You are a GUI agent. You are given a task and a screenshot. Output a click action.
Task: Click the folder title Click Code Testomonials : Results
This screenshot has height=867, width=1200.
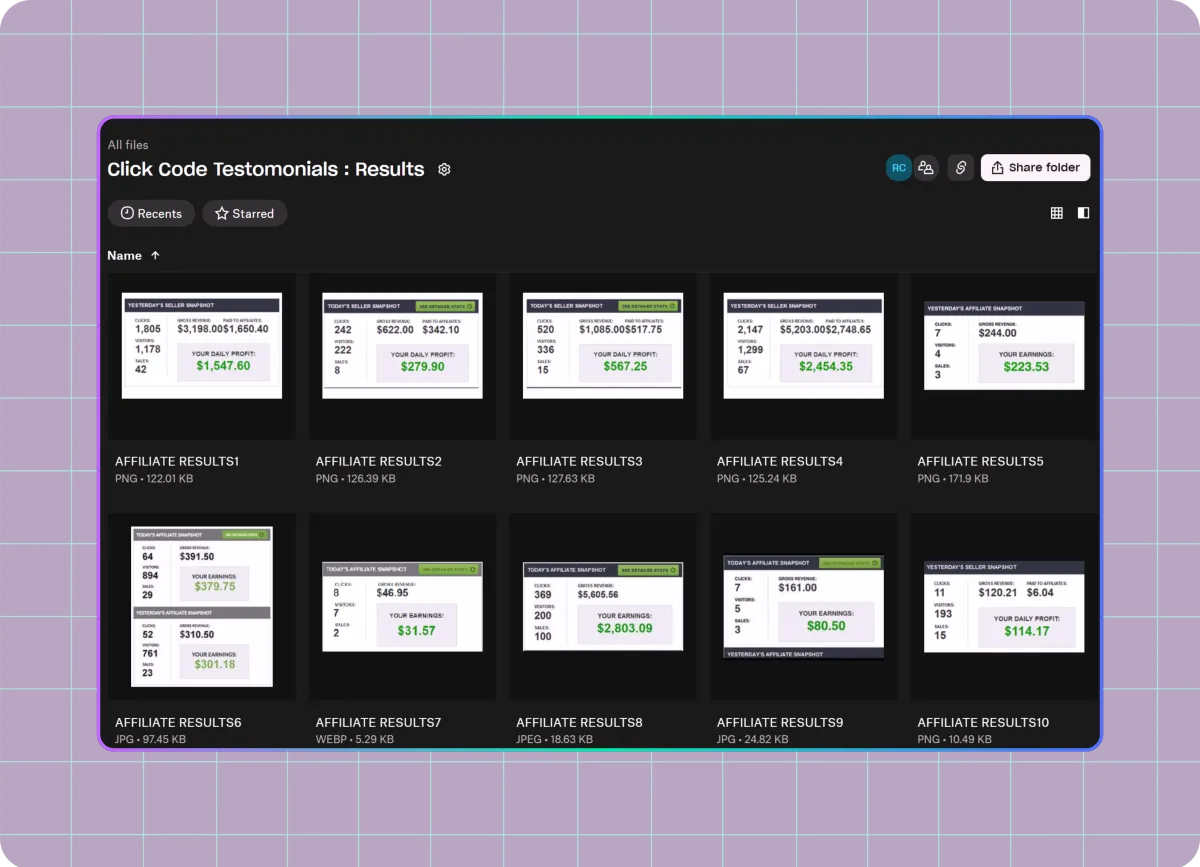click(266, 169)
